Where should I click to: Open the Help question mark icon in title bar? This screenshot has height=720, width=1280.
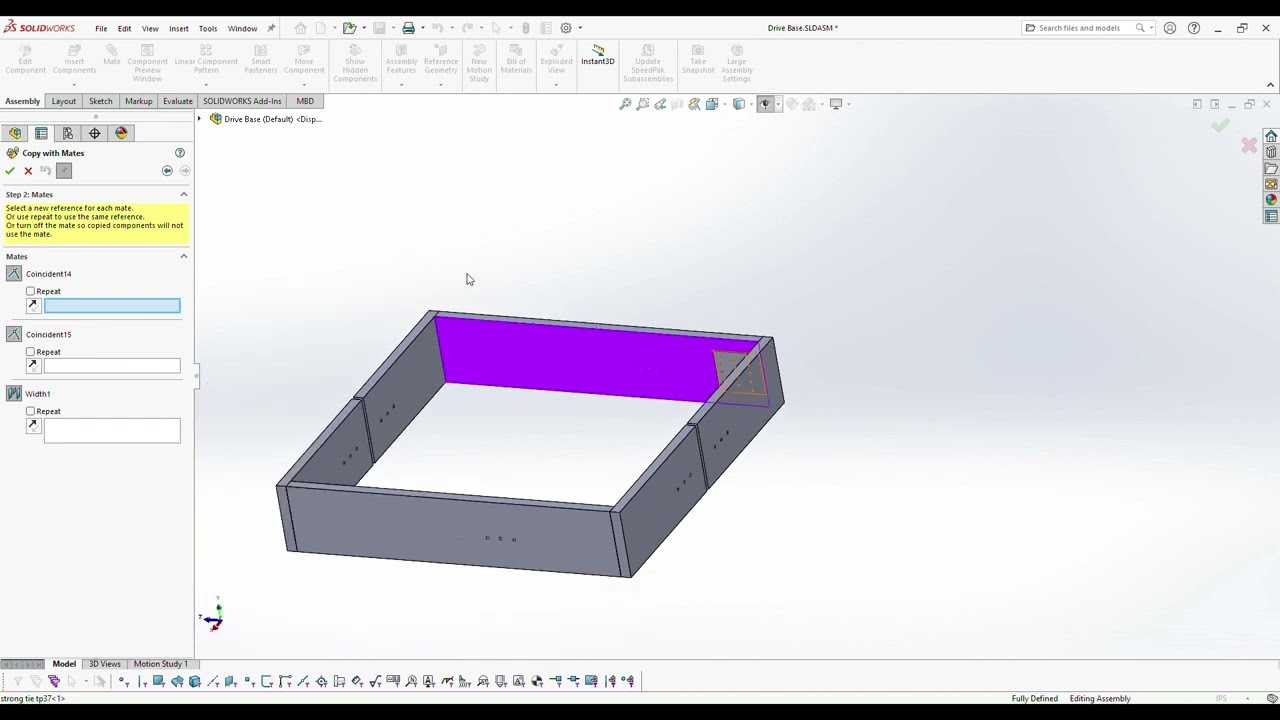click(1194, 28)
